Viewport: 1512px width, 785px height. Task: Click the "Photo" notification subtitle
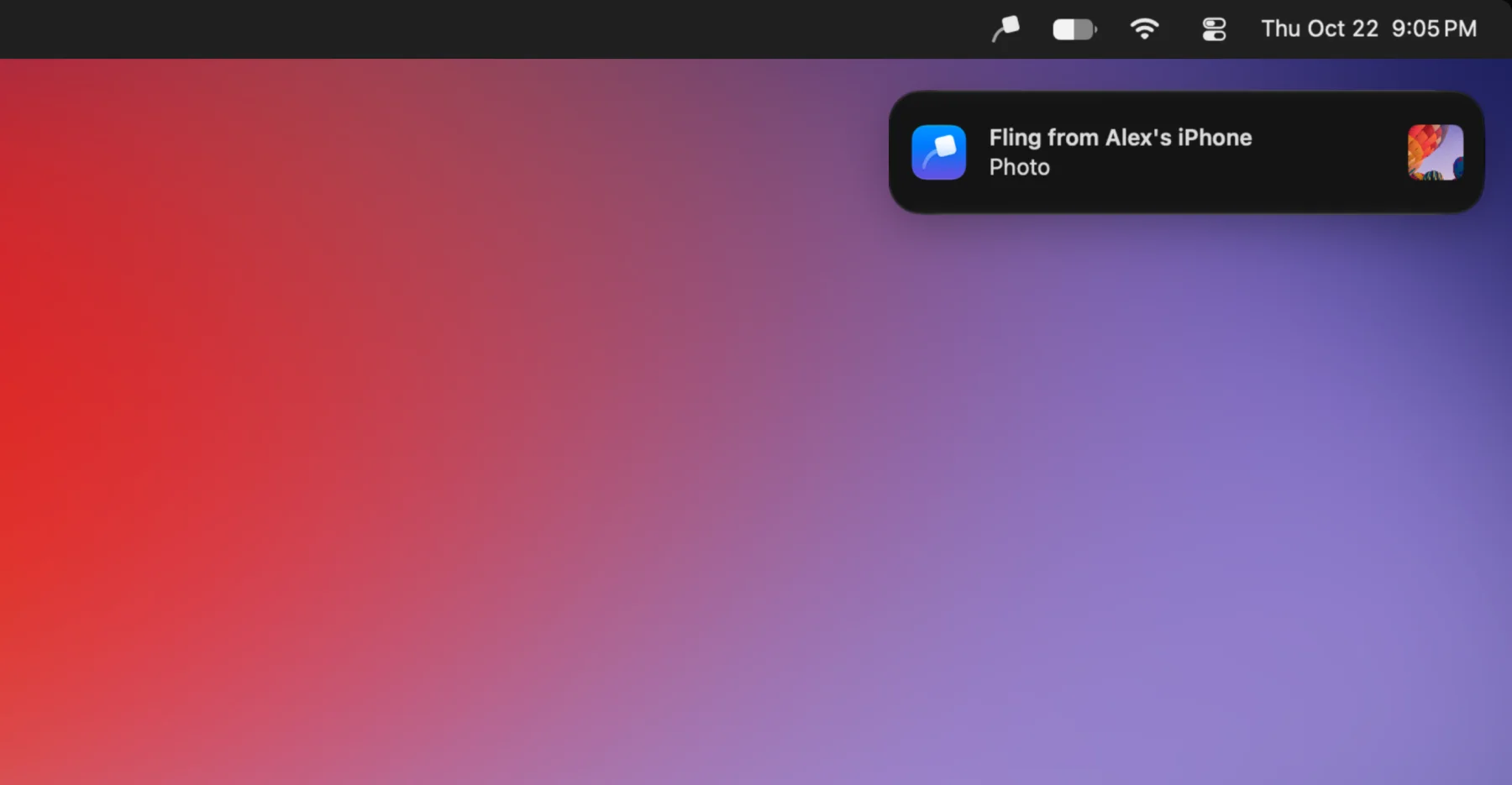(x=1019, y=167)
